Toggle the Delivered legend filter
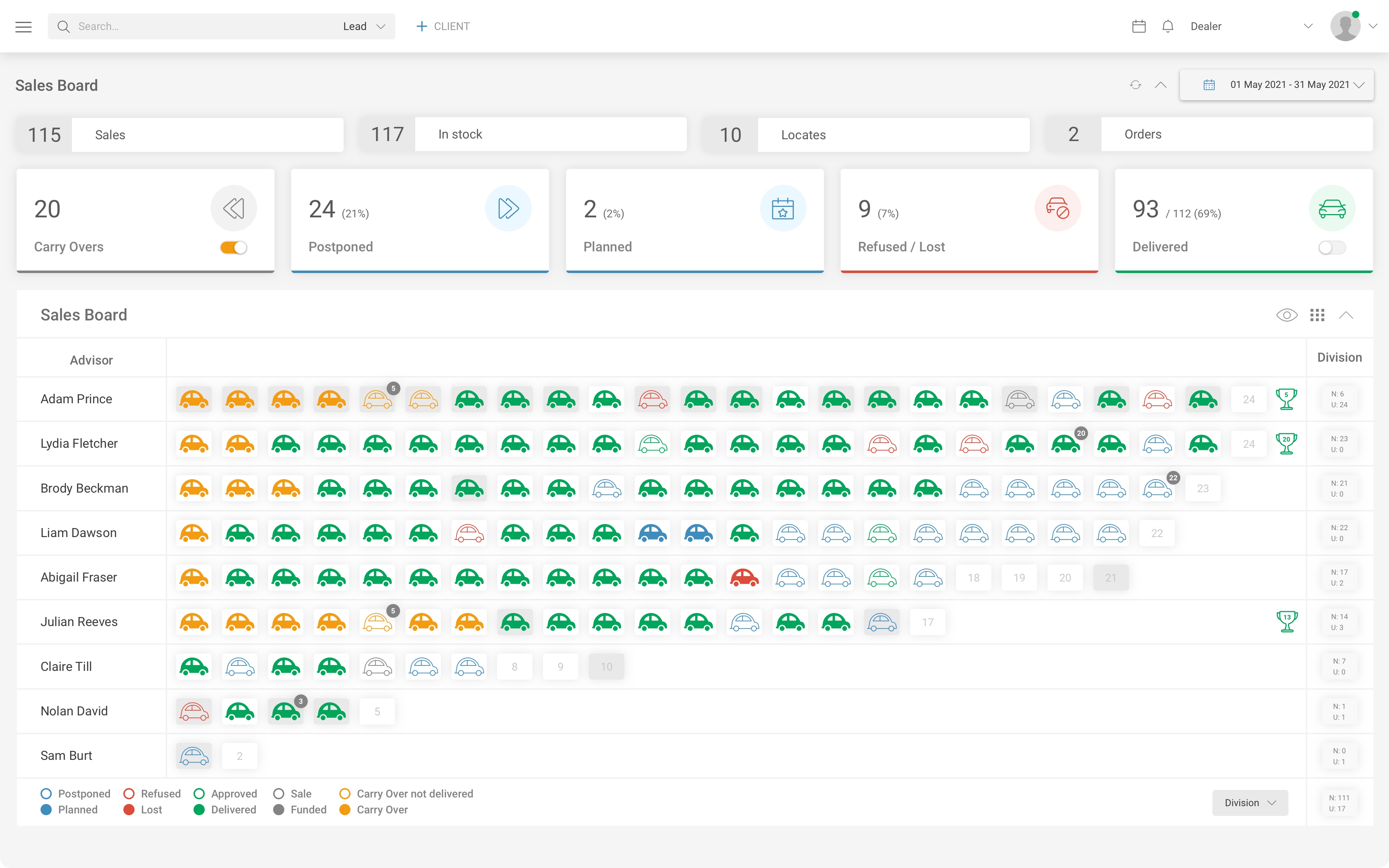The image size is (1389, 868). point(225,810)
